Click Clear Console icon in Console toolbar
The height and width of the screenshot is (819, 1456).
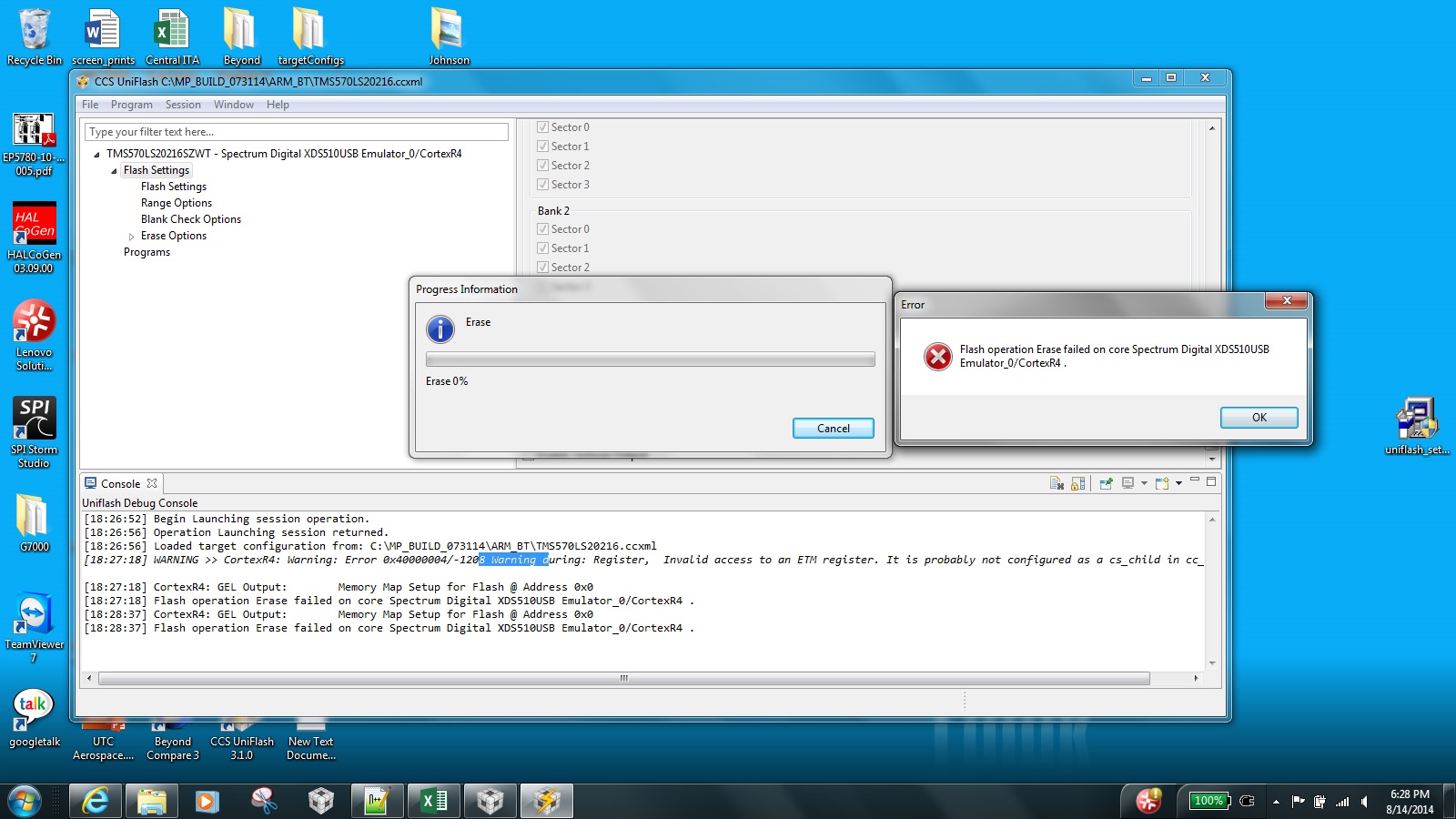[x=1057, y=483]
